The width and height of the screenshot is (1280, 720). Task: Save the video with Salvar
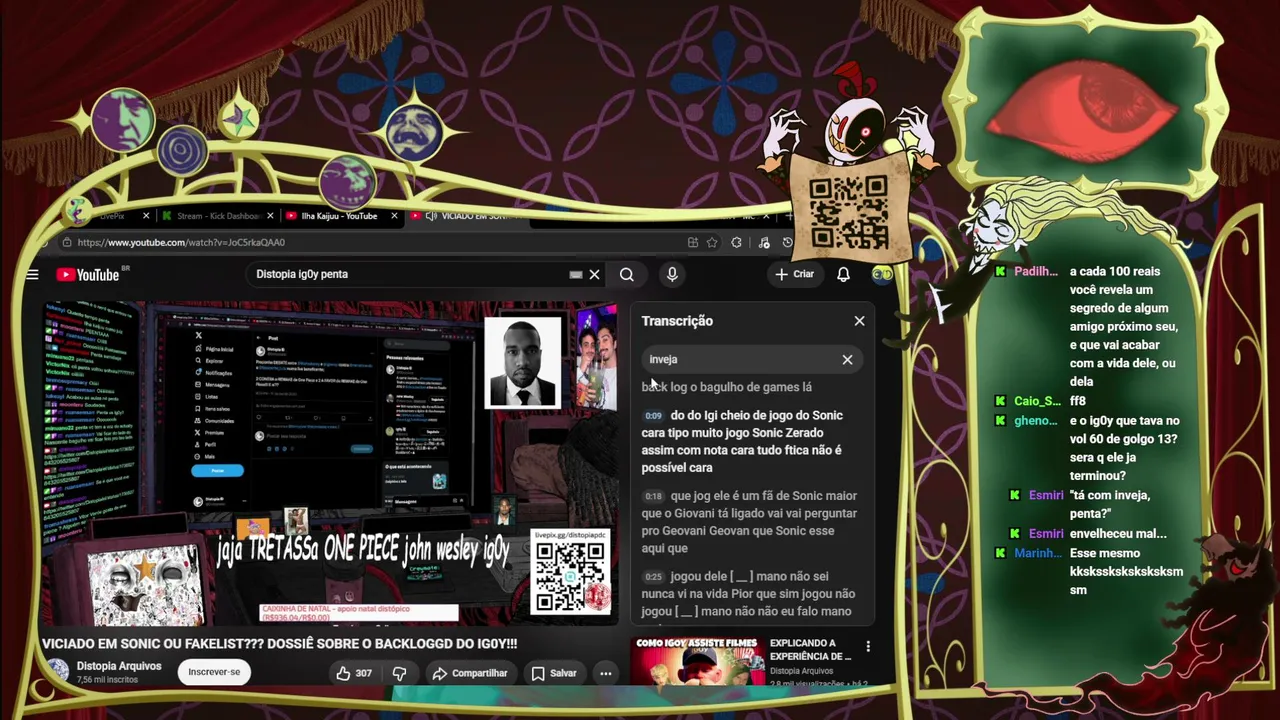554,673
